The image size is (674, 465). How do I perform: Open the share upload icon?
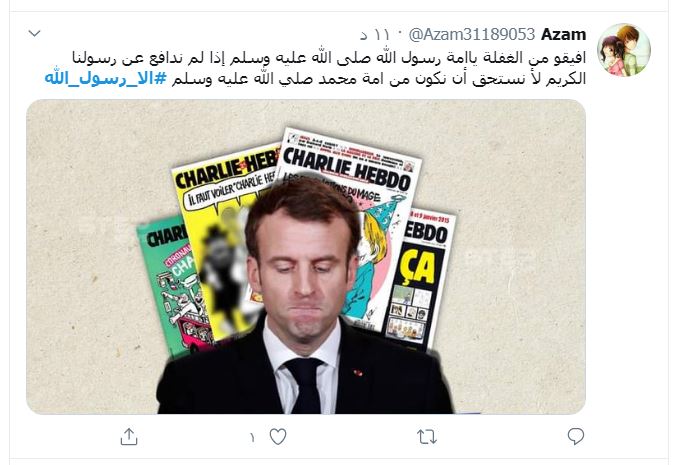pyautogui.click(x=129, y=437)
